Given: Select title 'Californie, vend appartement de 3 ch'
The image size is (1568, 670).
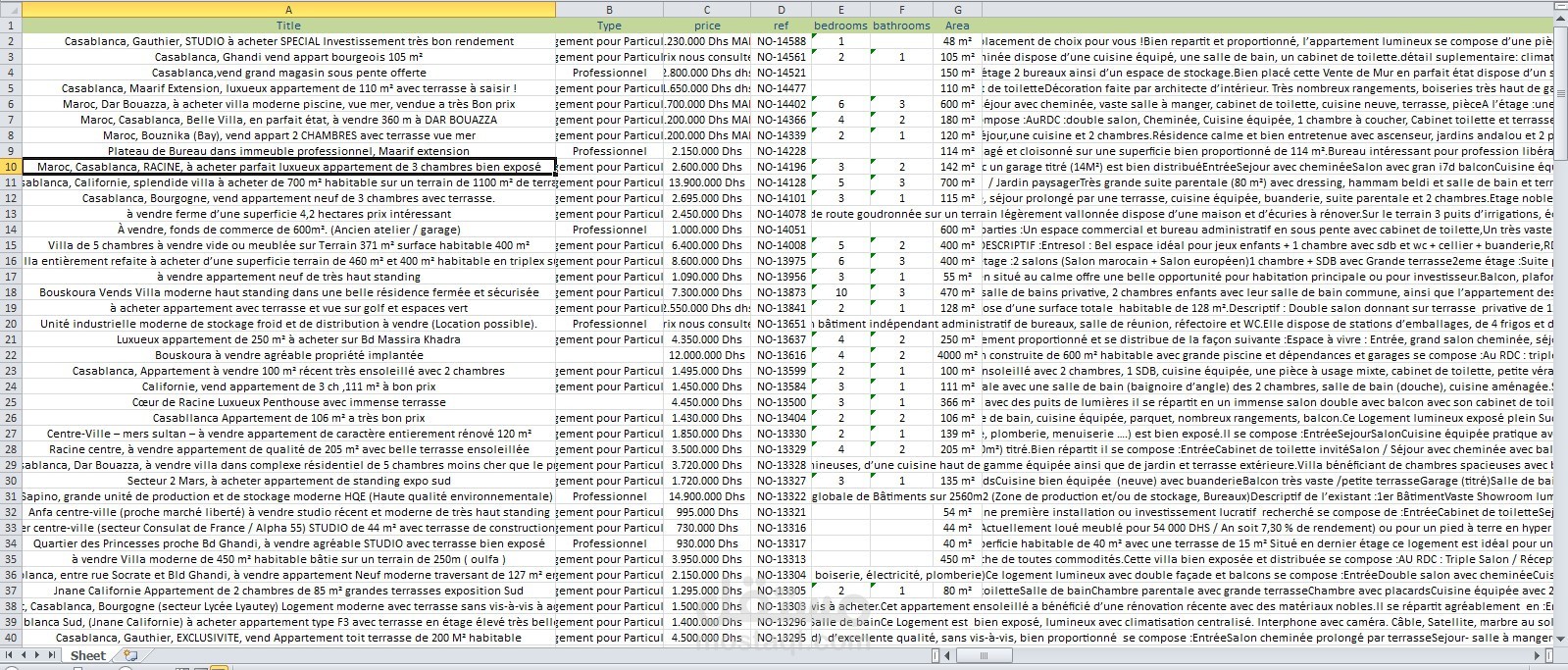Looking at the screenshot, I should [288, 387].
